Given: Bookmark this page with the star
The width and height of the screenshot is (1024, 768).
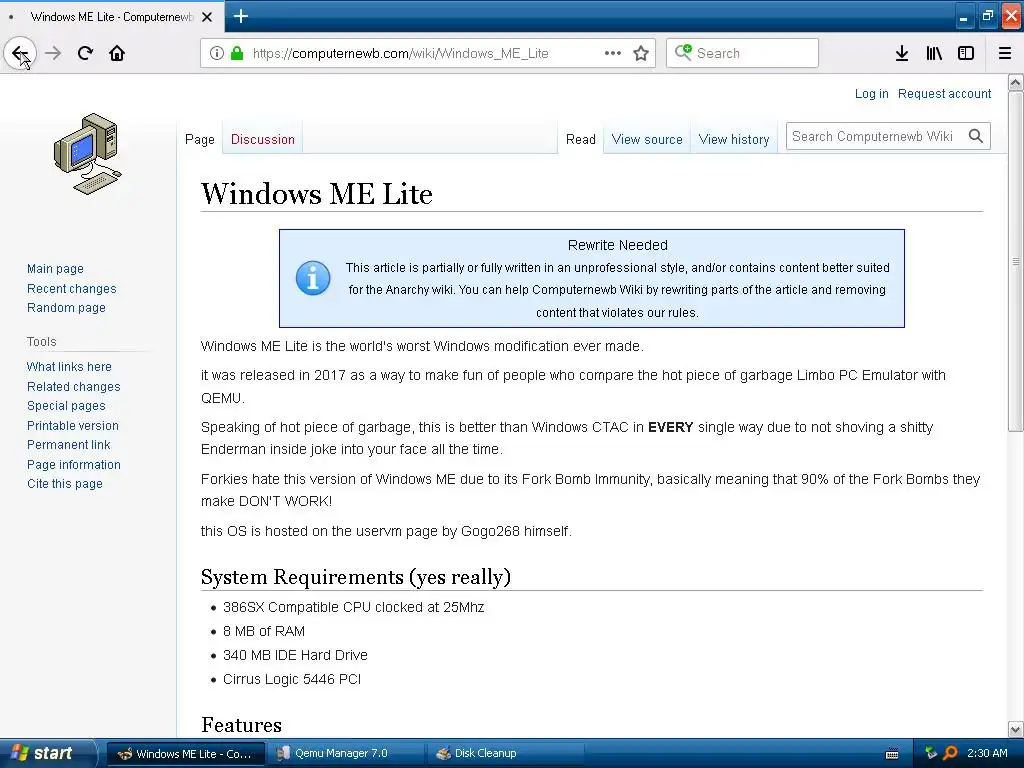Looking at the screenshot, I should [x=641, y=53].
